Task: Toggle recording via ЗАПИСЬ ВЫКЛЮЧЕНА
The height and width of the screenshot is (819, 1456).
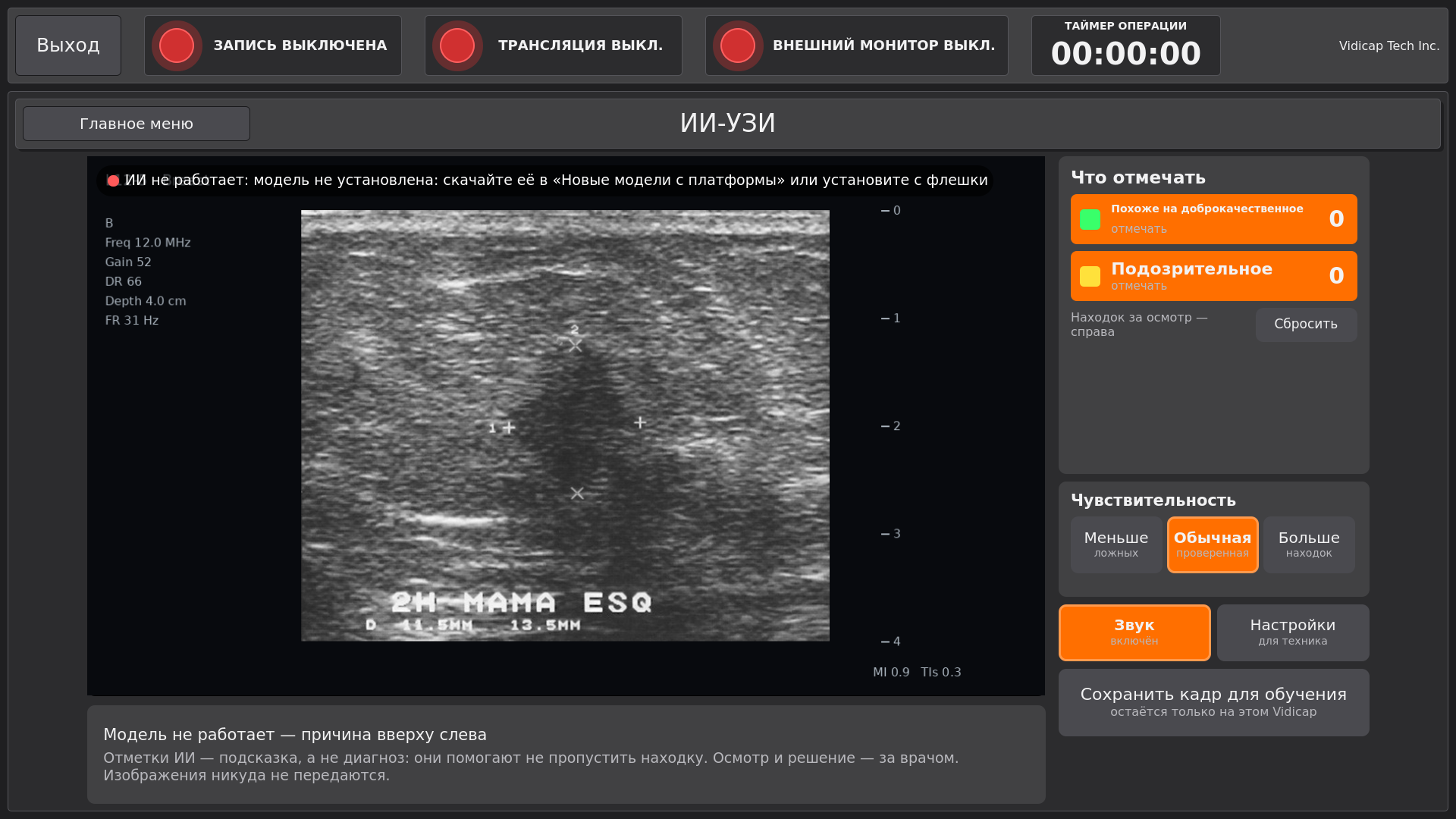Action: click(273, 45)
